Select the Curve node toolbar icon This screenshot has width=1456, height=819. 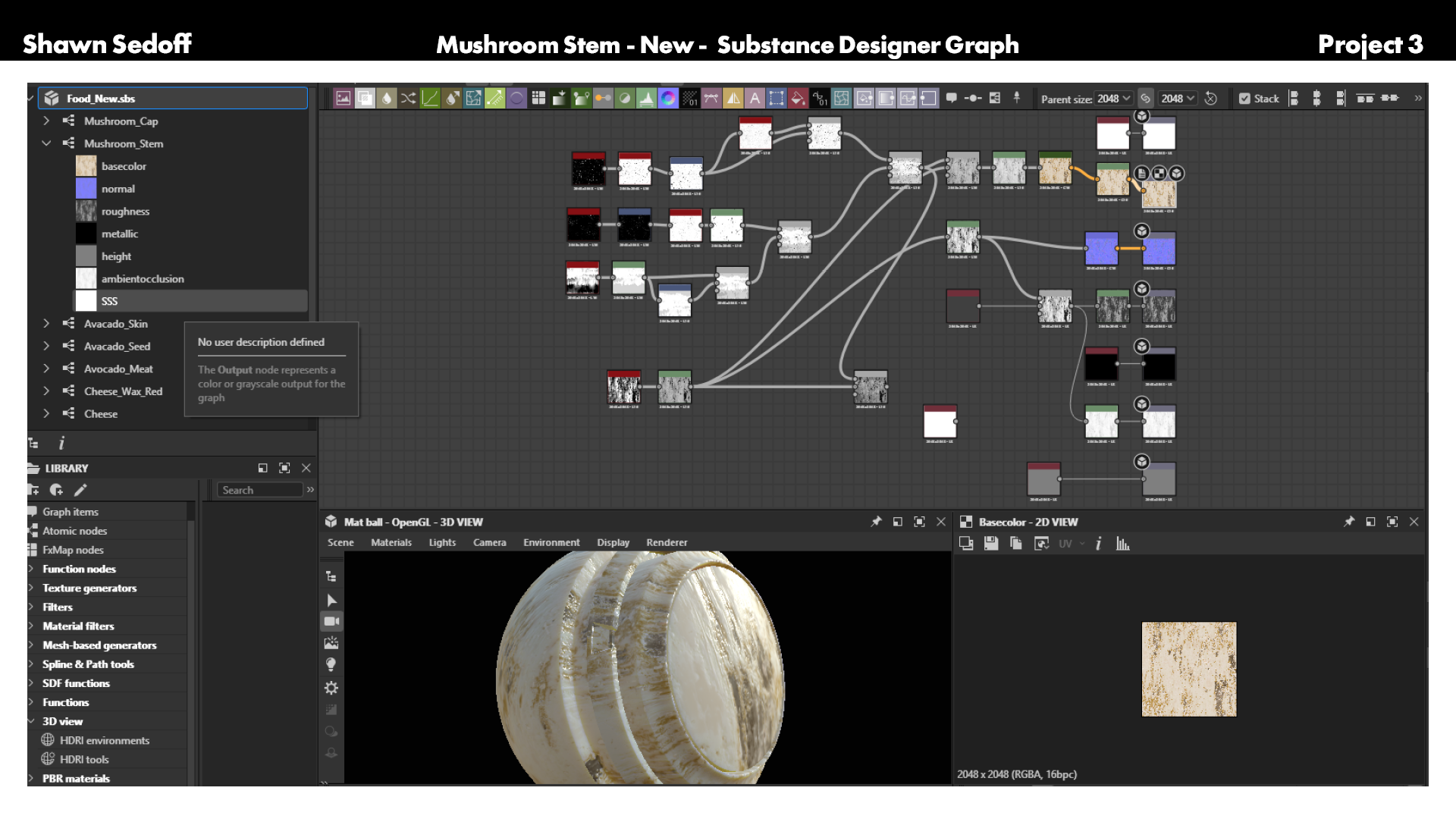tap(430, 99)
